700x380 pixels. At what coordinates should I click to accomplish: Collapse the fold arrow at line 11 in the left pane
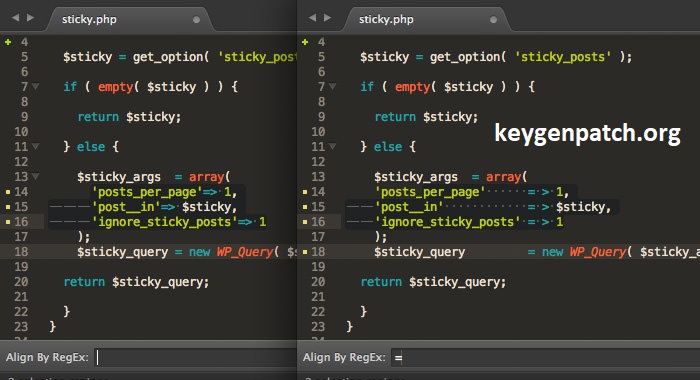click(x=35, y=146)
